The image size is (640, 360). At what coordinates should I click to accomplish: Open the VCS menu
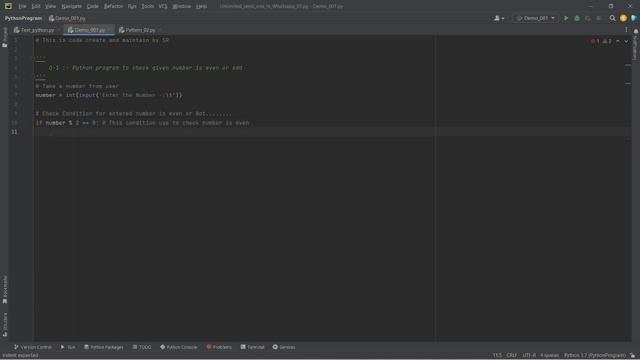tap(162, 6)
